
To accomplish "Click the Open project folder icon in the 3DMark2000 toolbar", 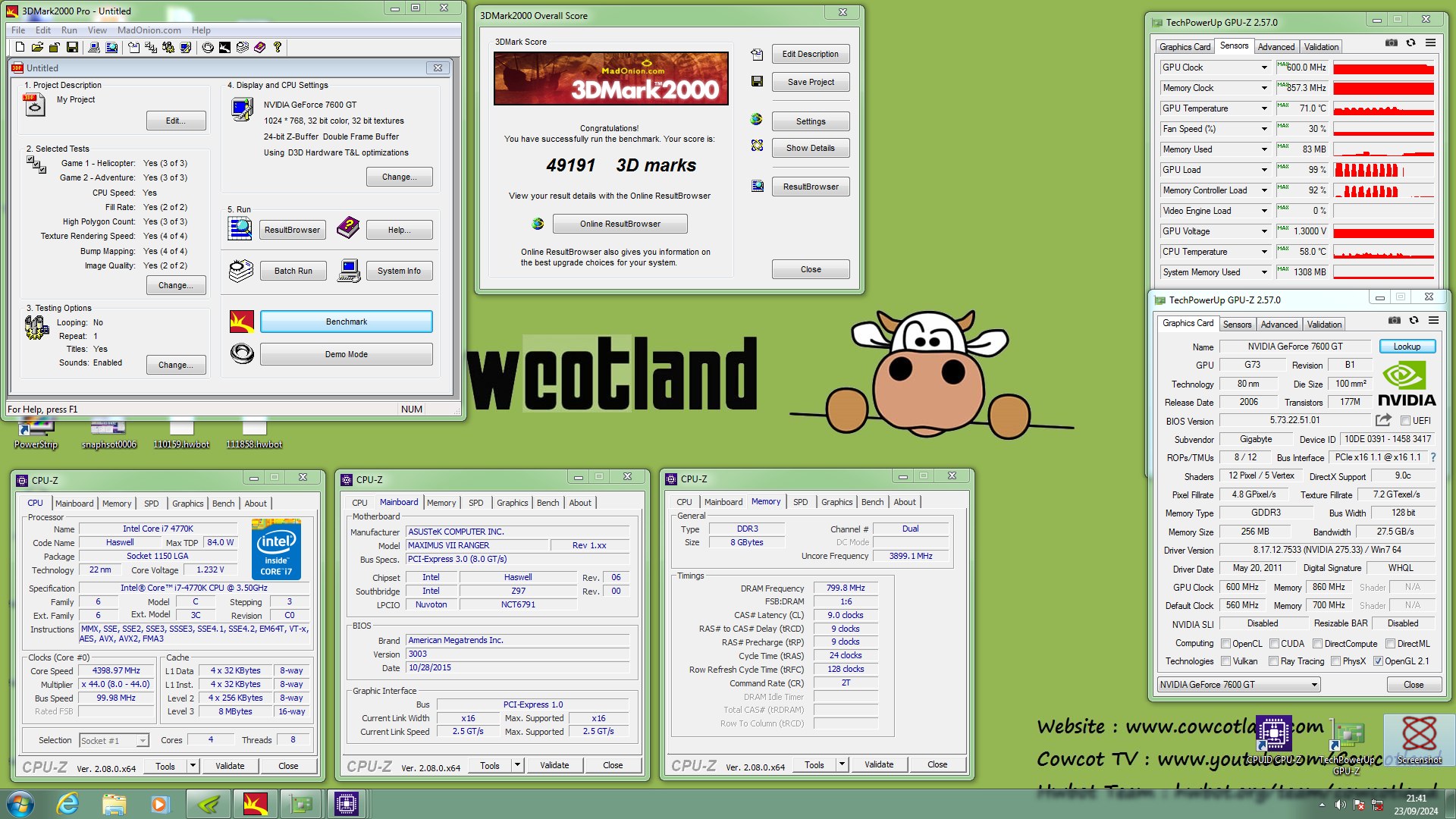I will pyautogui.click(x=37, y=47).
